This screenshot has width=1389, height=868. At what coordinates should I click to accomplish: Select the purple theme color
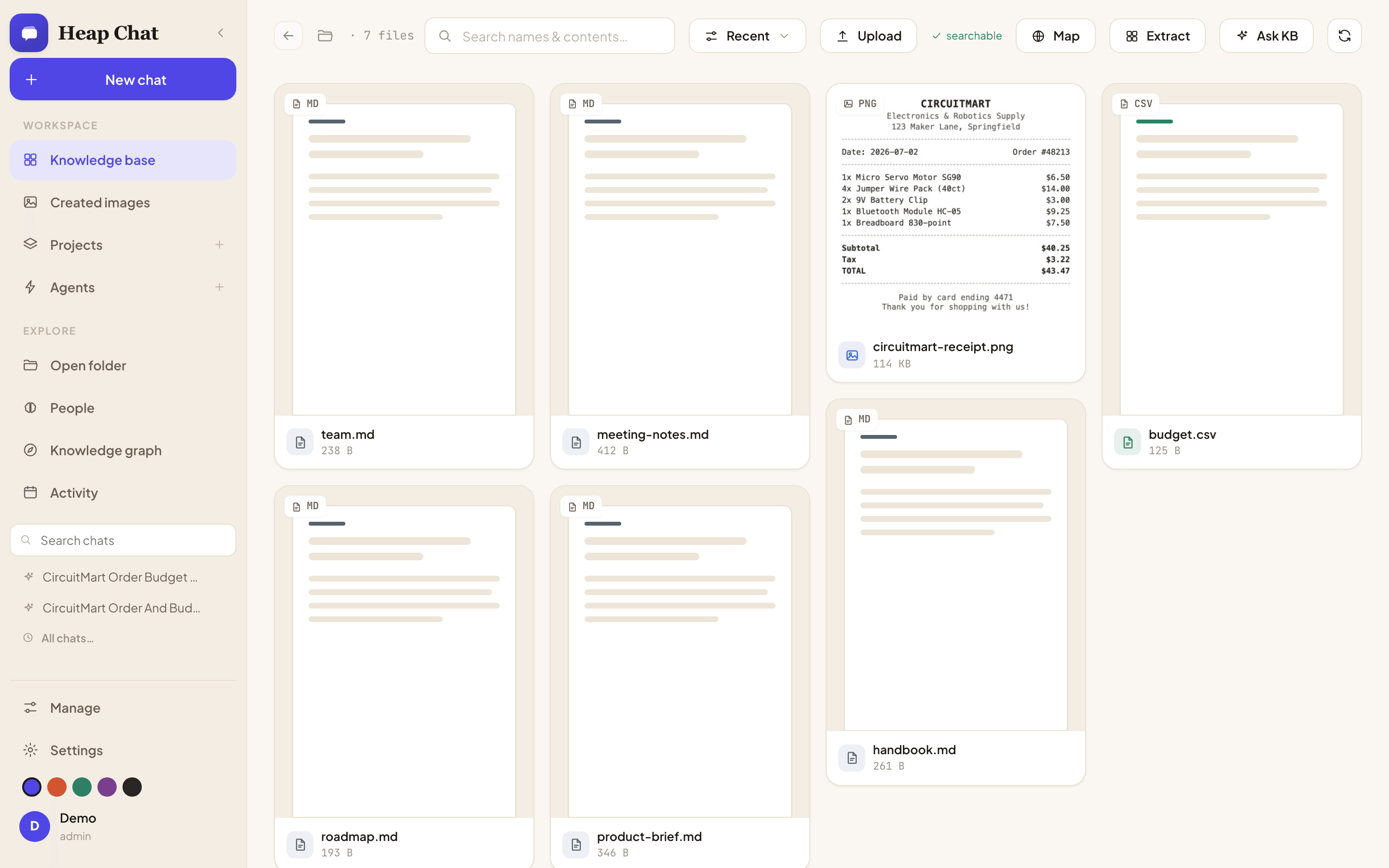[x=107, y=787]
